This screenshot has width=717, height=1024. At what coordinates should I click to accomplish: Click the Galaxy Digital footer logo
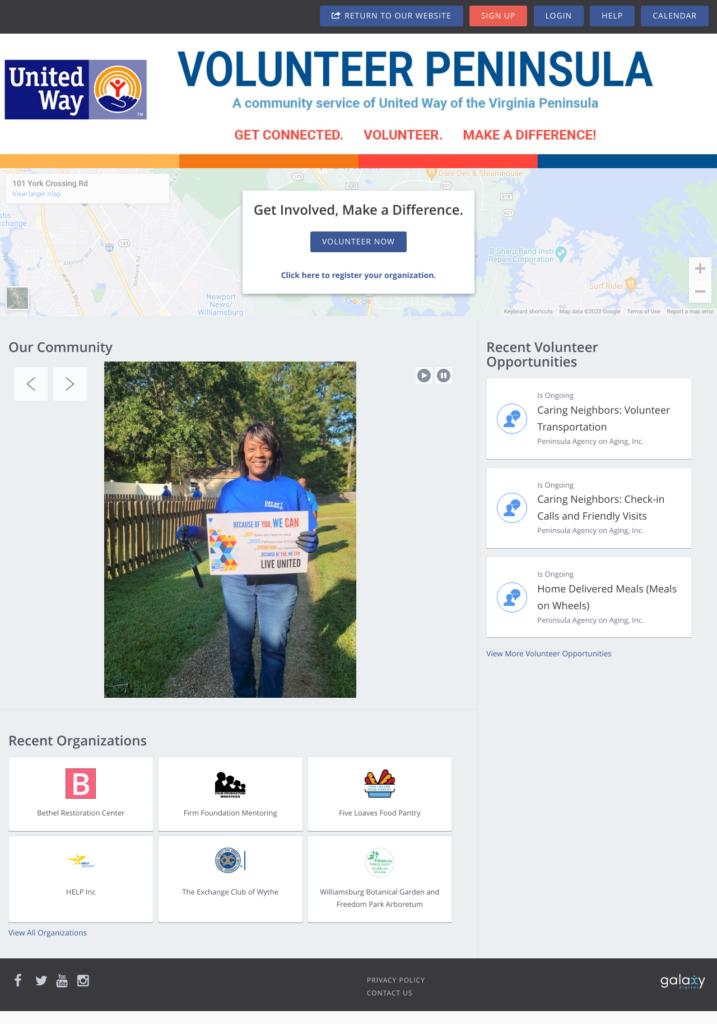point(682,982)
